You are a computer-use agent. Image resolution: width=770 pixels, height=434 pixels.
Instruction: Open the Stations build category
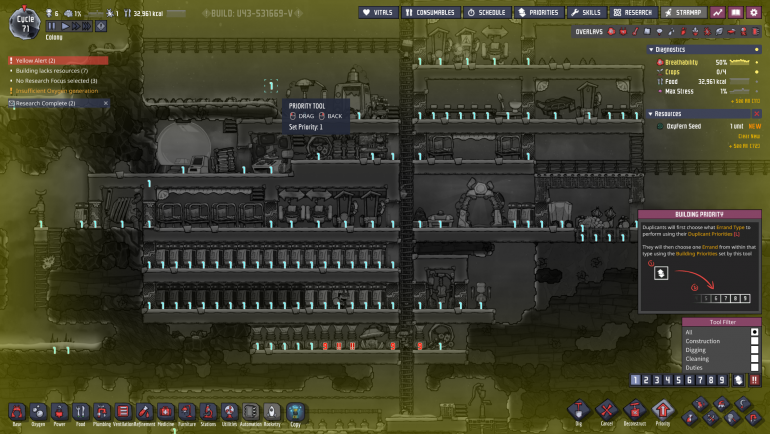pos(208,412)
